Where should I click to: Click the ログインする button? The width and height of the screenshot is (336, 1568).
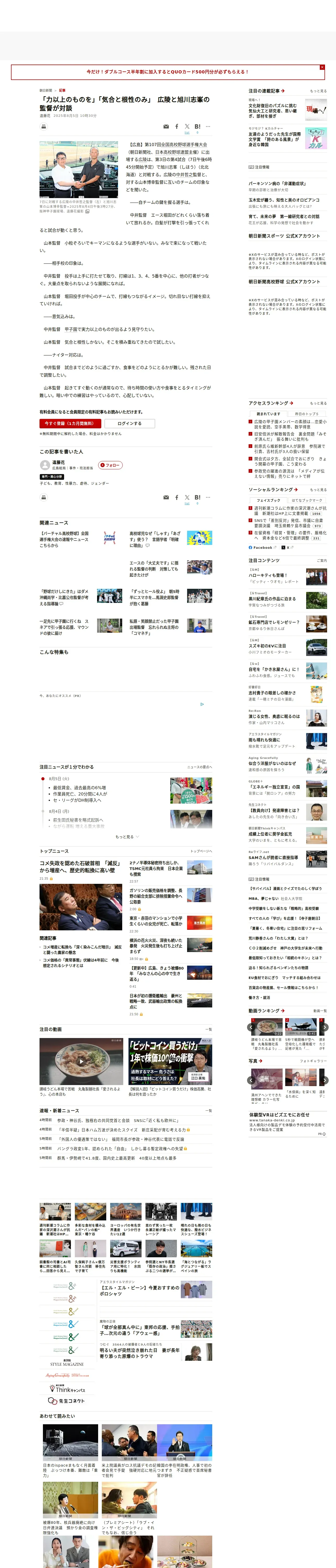pos(129,423)
